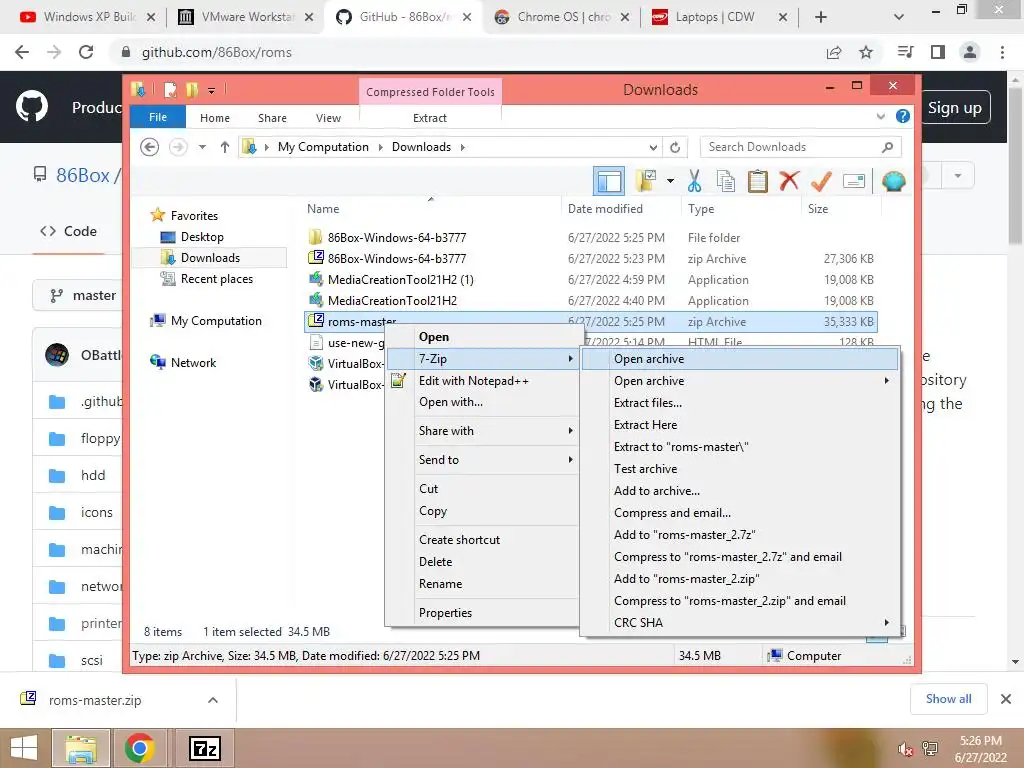Open the Customize Quick Access Toolbar dropdown
1024x768 pixels.
[x=211, y=90]
